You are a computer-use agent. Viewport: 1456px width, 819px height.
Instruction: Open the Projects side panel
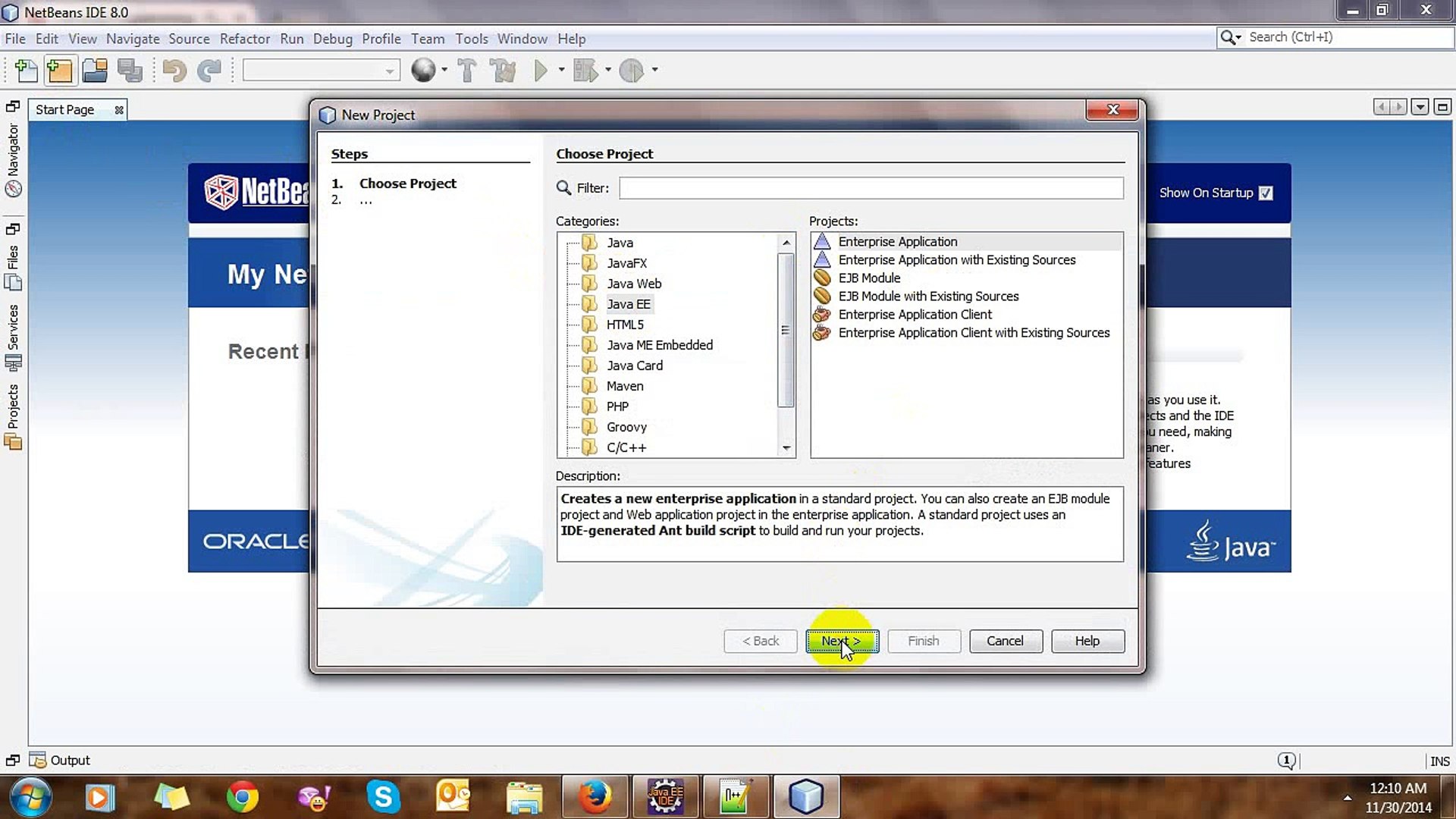13,417
